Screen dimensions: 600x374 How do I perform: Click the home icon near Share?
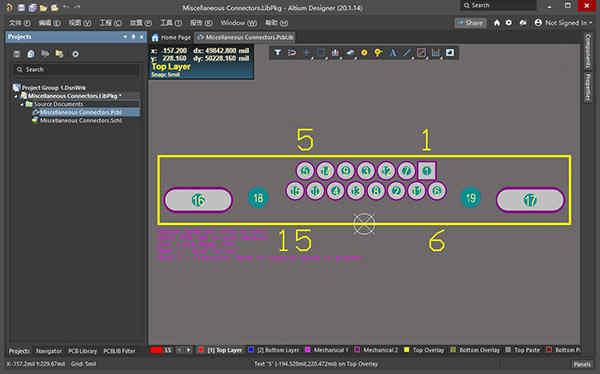click(497, 23)
